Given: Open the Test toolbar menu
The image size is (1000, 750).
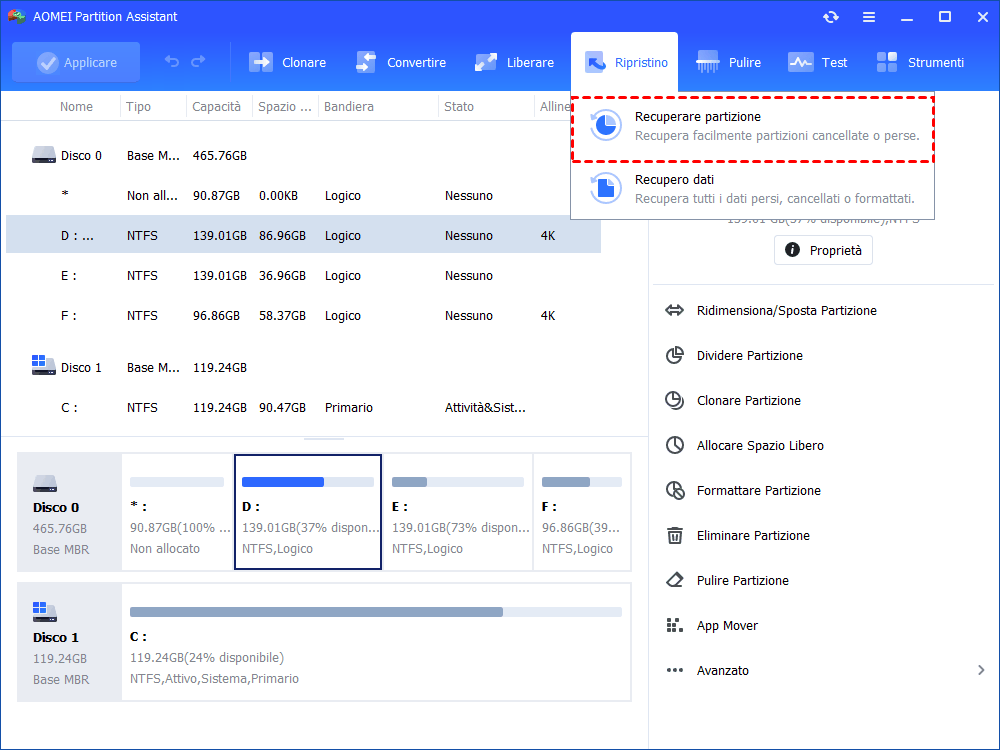Looking at the screenshot, I should click(x=818, y=62).
